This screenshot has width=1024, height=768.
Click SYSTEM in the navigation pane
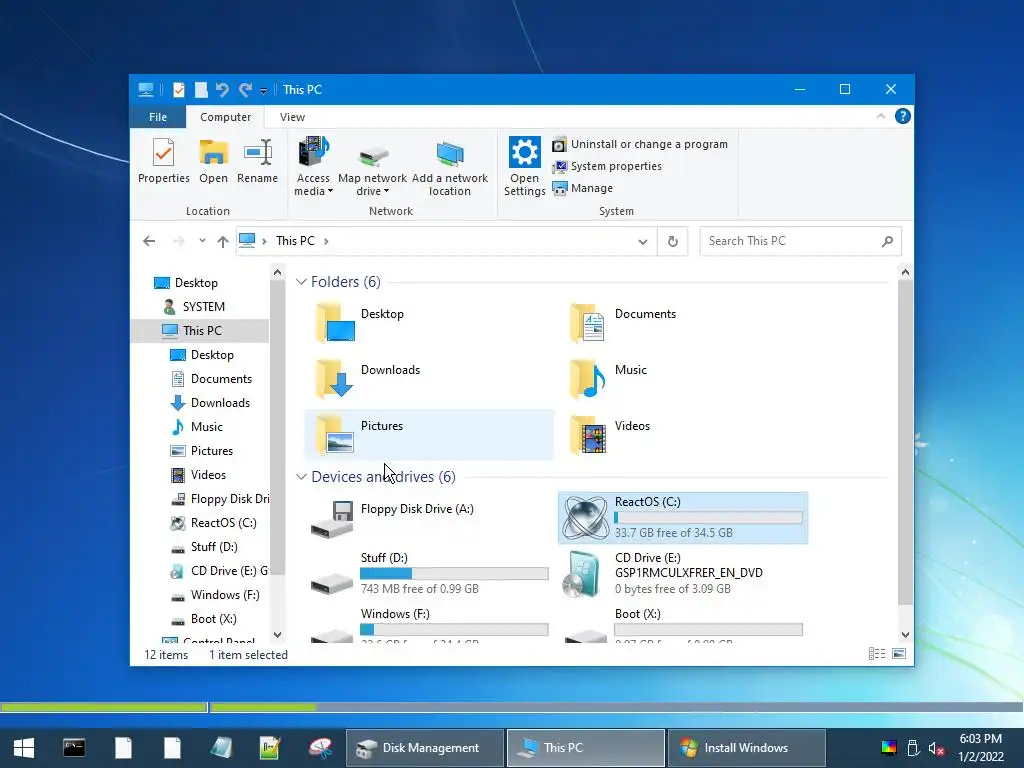203,307
